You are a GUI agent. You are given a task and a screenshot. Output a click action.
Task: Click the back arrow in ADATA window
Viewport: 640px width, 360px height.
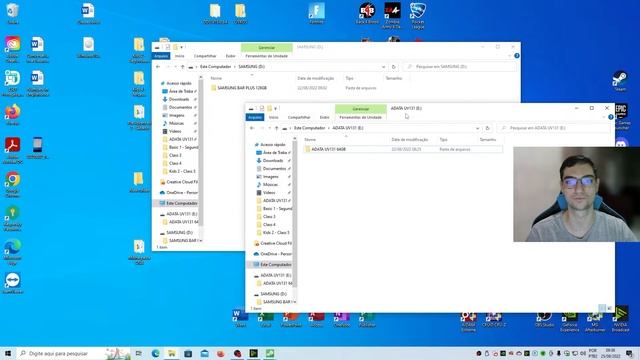click(252, 128)
